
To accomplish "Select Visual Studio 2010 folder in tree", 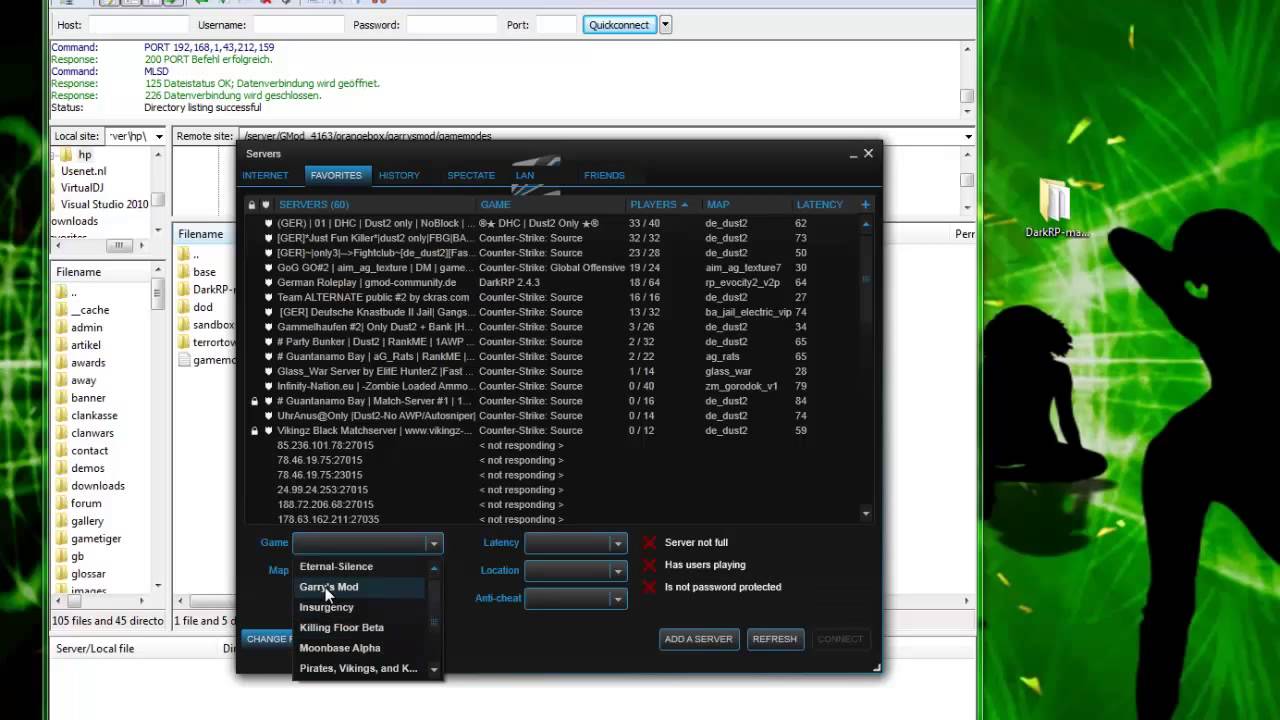I will 104,204.
